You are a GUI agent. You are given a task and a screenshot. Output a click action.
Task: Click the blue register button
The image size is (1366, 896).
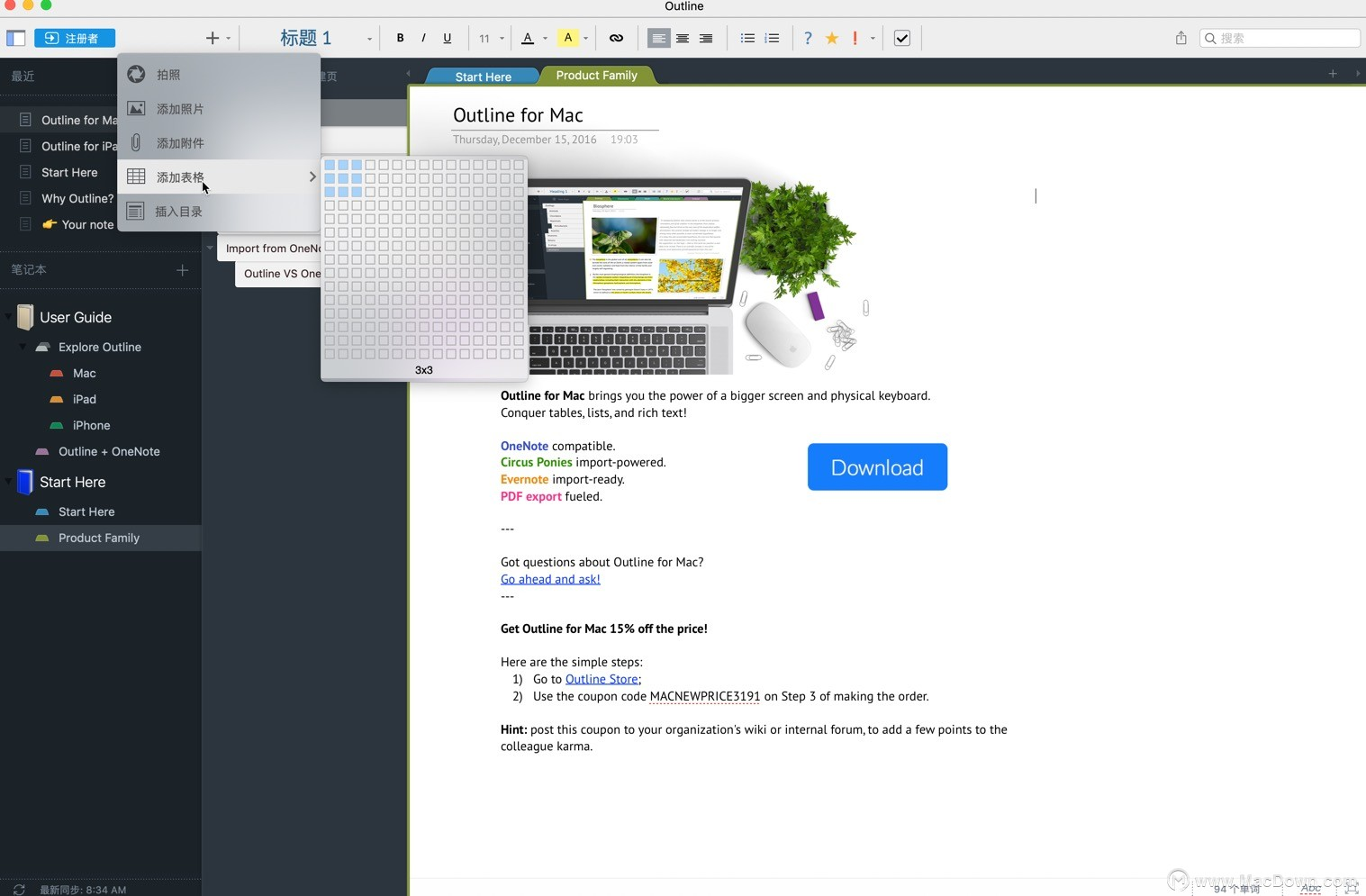75,38
